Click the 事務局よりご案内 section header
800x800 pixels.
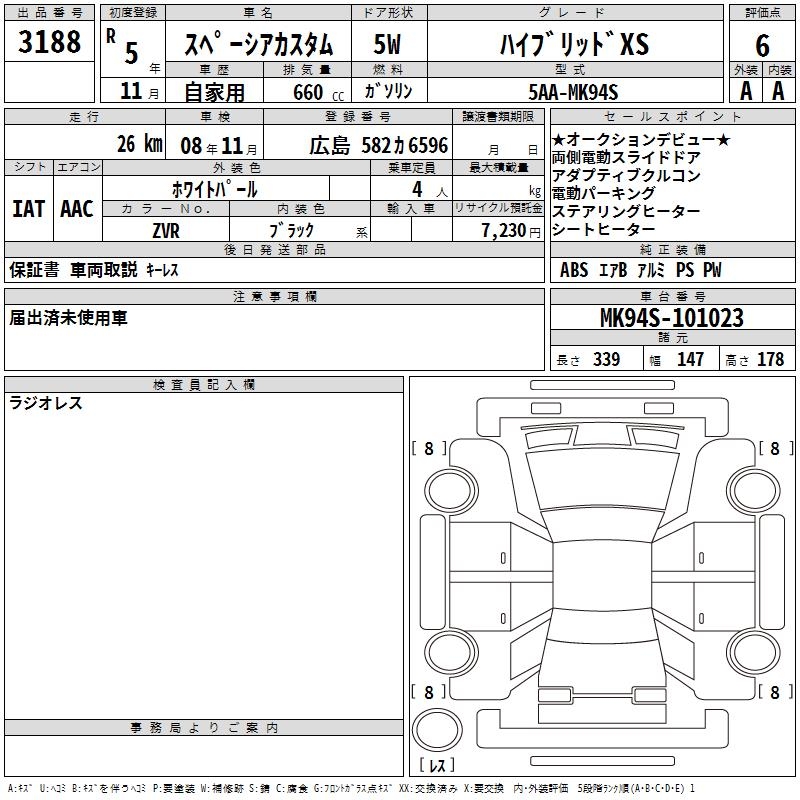point(204,728)
